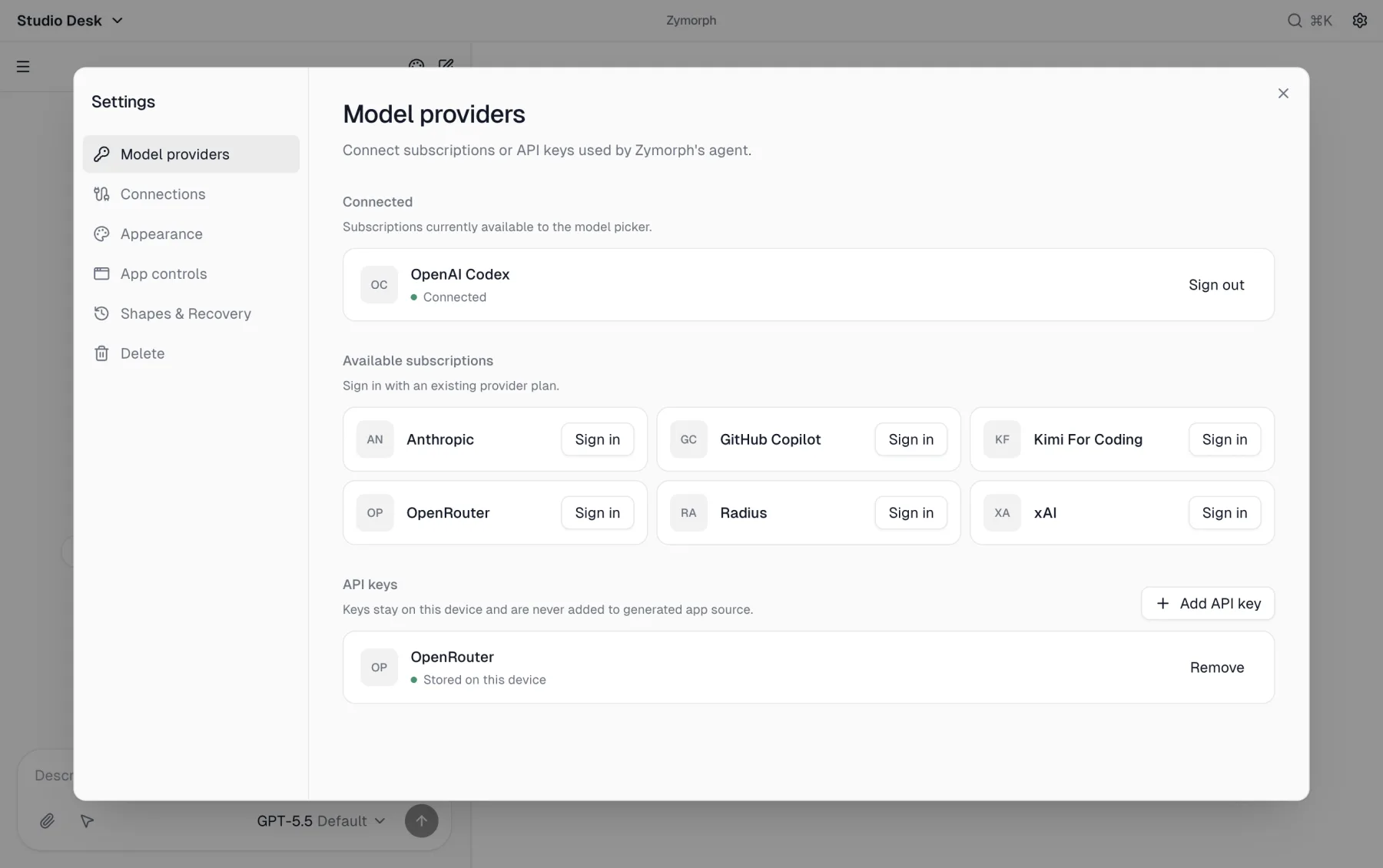1383x868 pixels.
Task: Click the Connections plug icon
Action: (x=101, y=194)
